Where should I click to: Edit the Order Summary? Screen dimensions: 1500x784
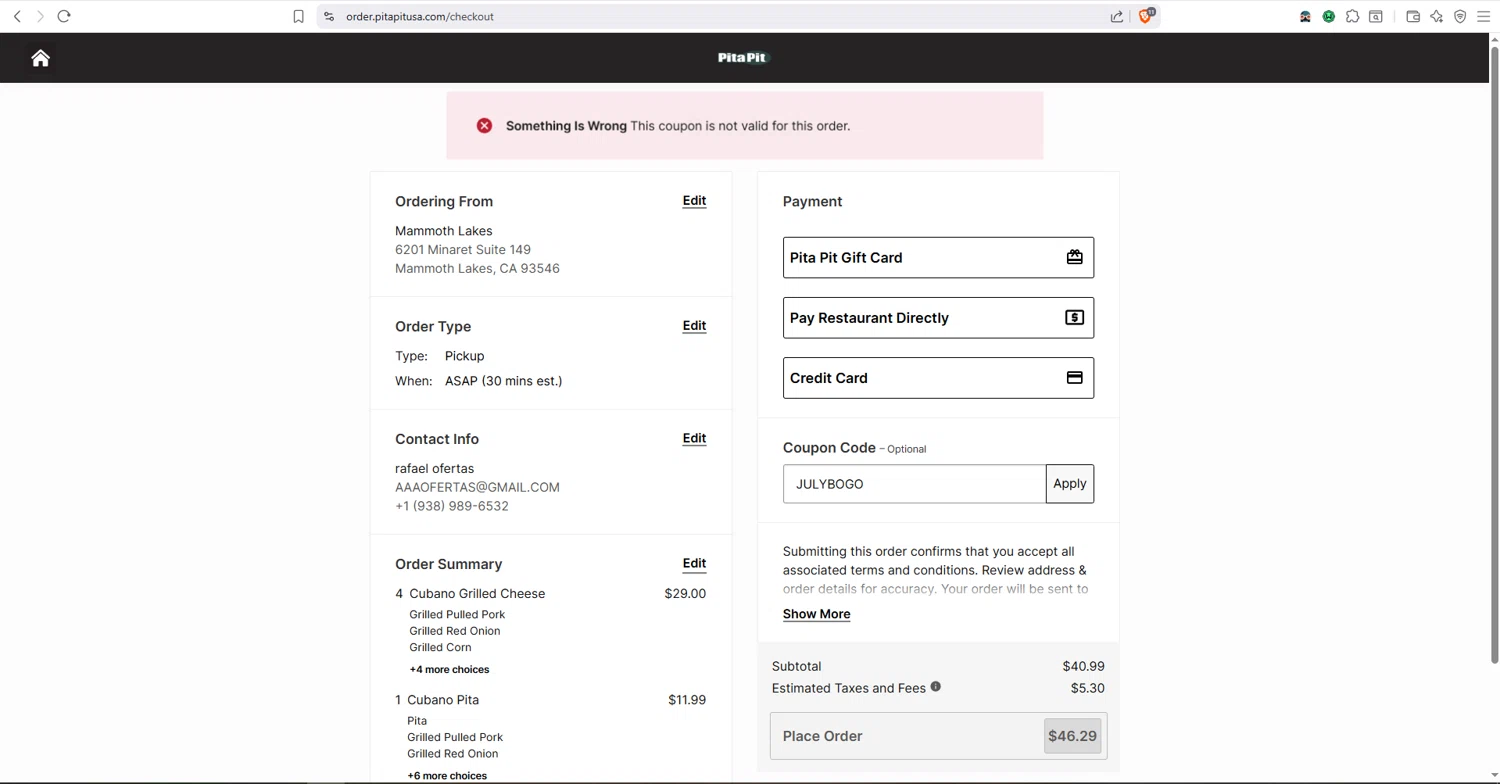coord(694,563)
